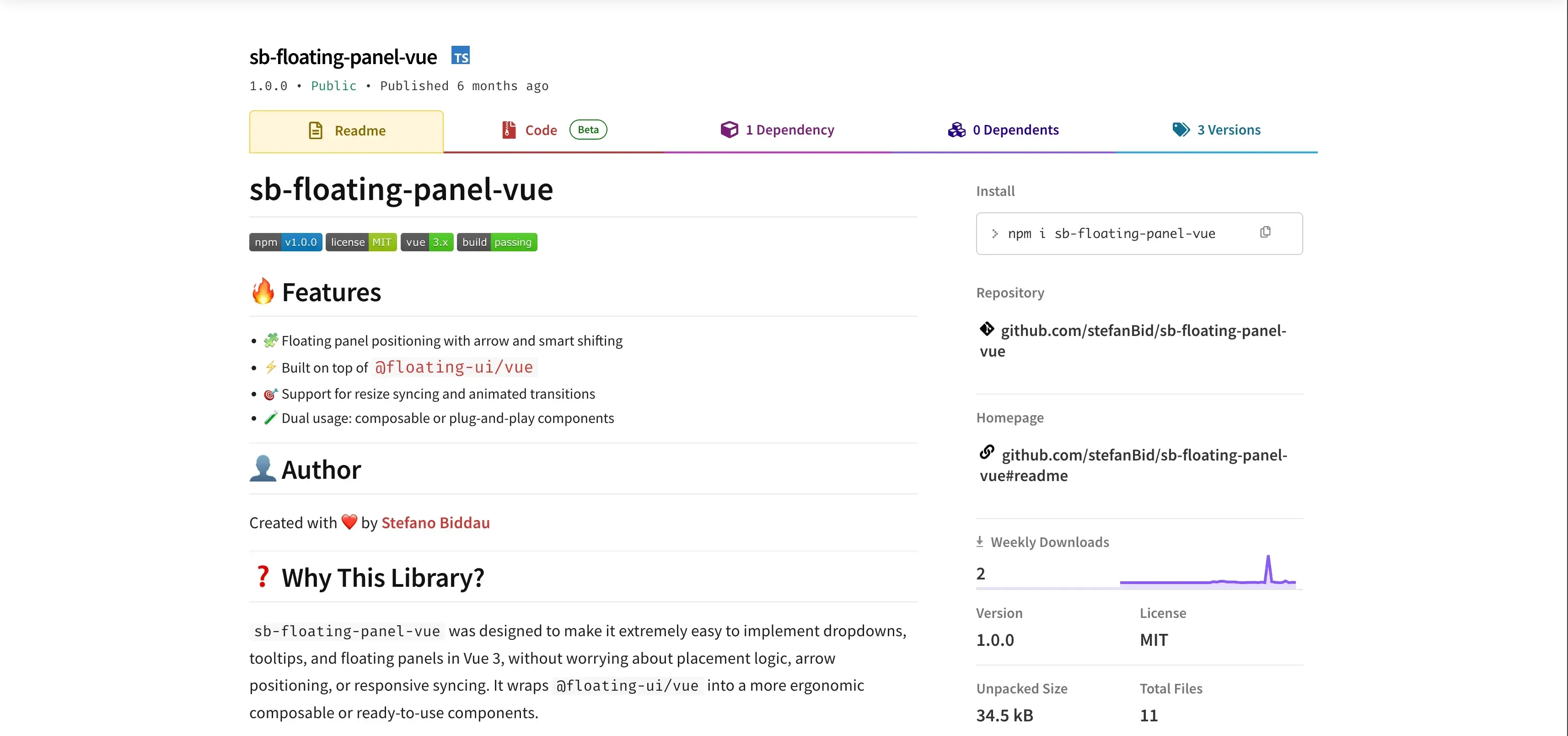Click the @floating-ui/vue code in Features list
Image resolution: width=1568 pixels, height=736 pixels.
click(454, 367)
